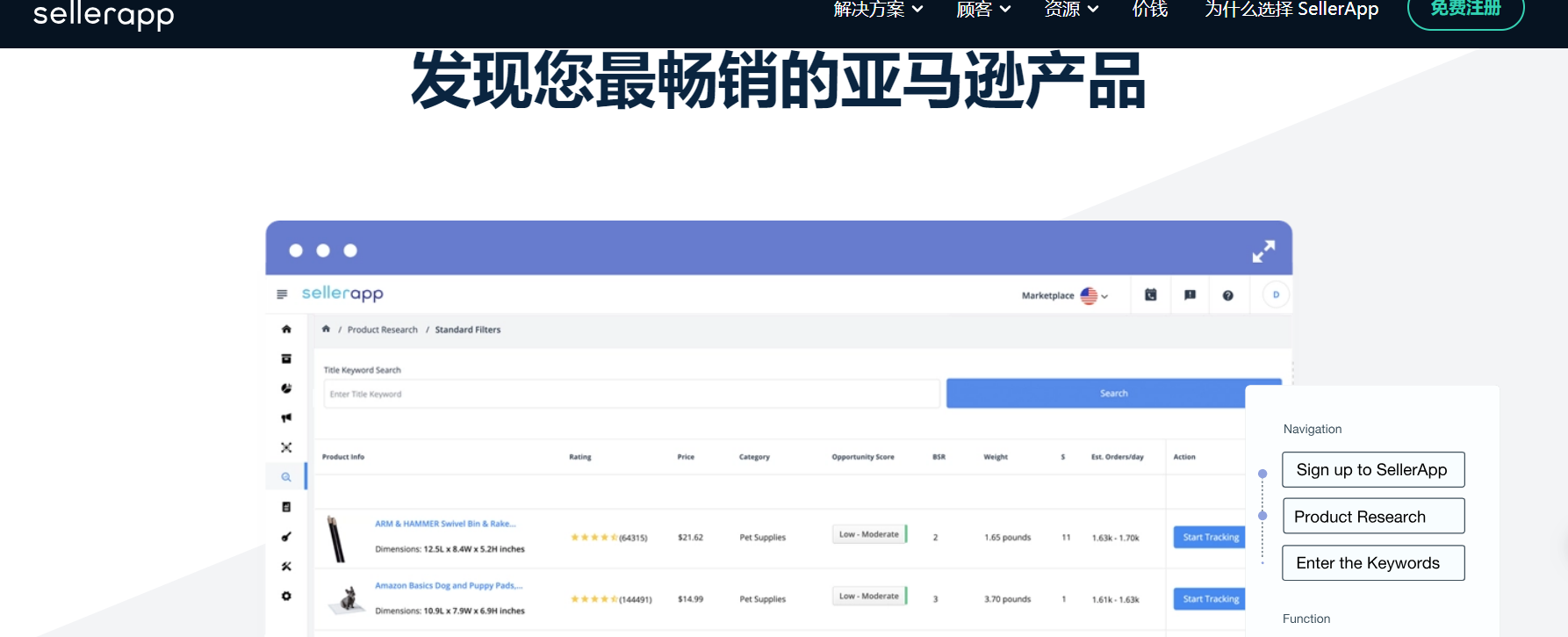Click the blue Search button
The height and width of the screenshot is (637, 1568).
pos(1113,394)
